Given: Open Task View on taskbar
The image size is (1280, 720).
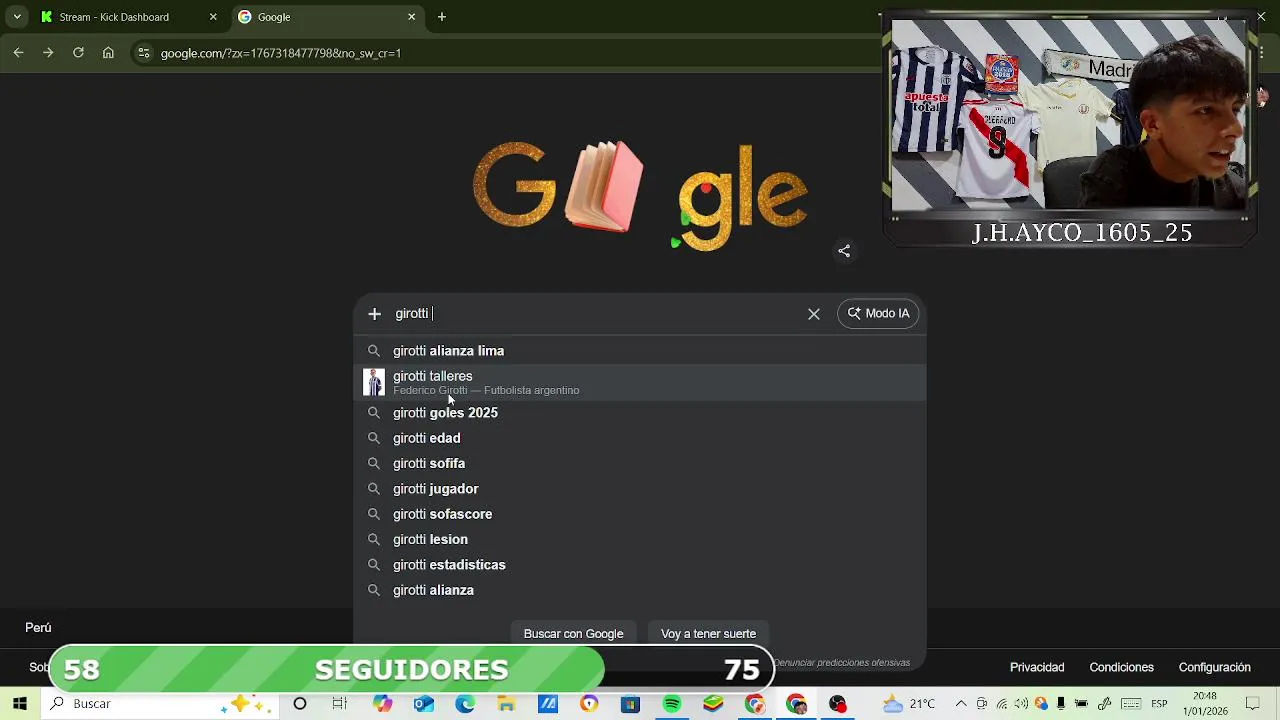Looking at the screenshot, I should point(340,704).
